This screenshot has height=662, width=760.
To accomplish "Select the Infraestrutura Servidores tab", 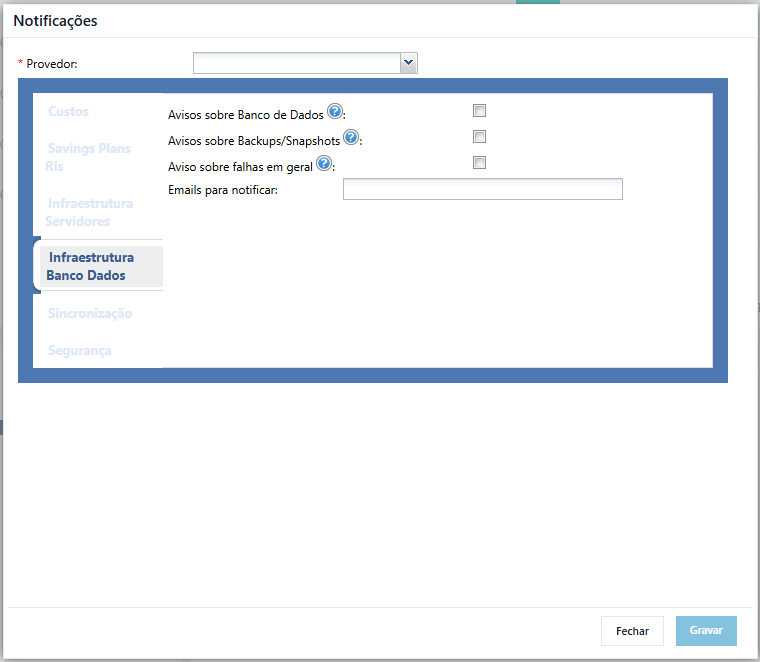I will [90, 212].
